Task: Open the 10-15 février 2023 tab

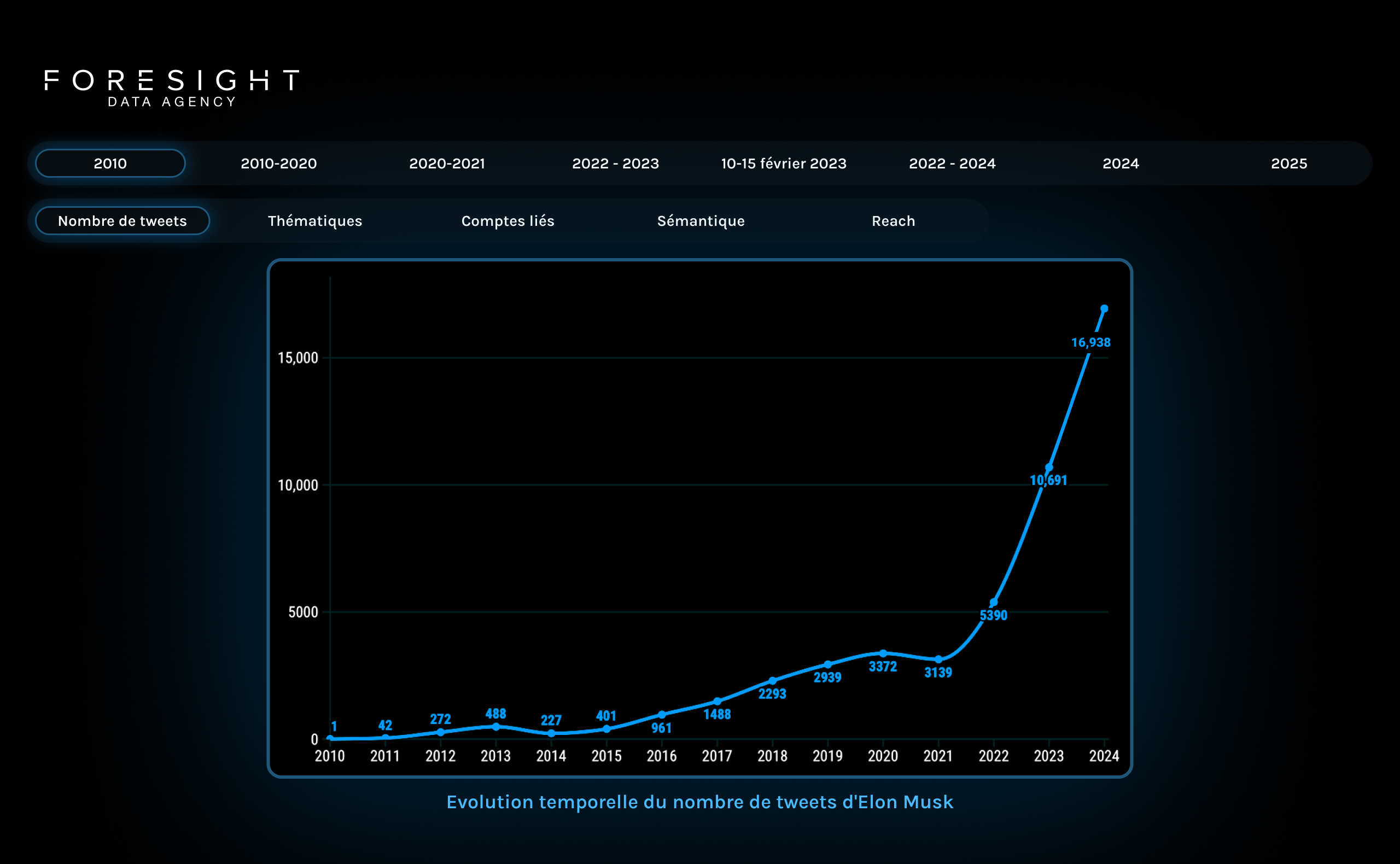Action: 784,164
